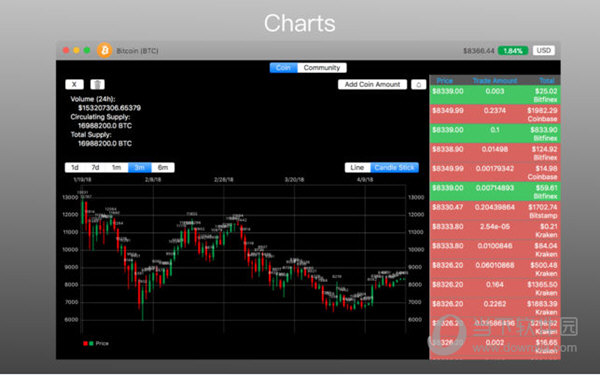Click the Trade Amount column header

tap(495, 80)
